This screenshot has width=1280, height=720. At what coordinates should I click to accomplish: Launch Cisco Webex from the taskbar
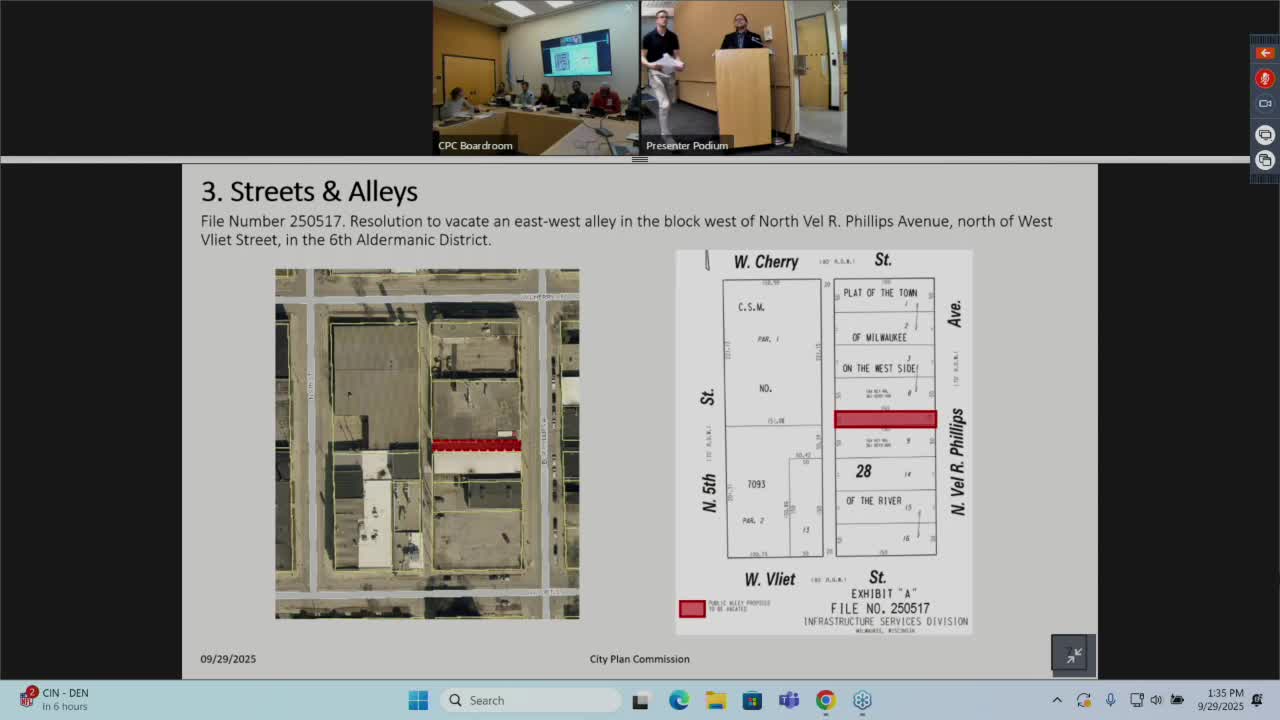pyautogui.click(x=862, y=700)
